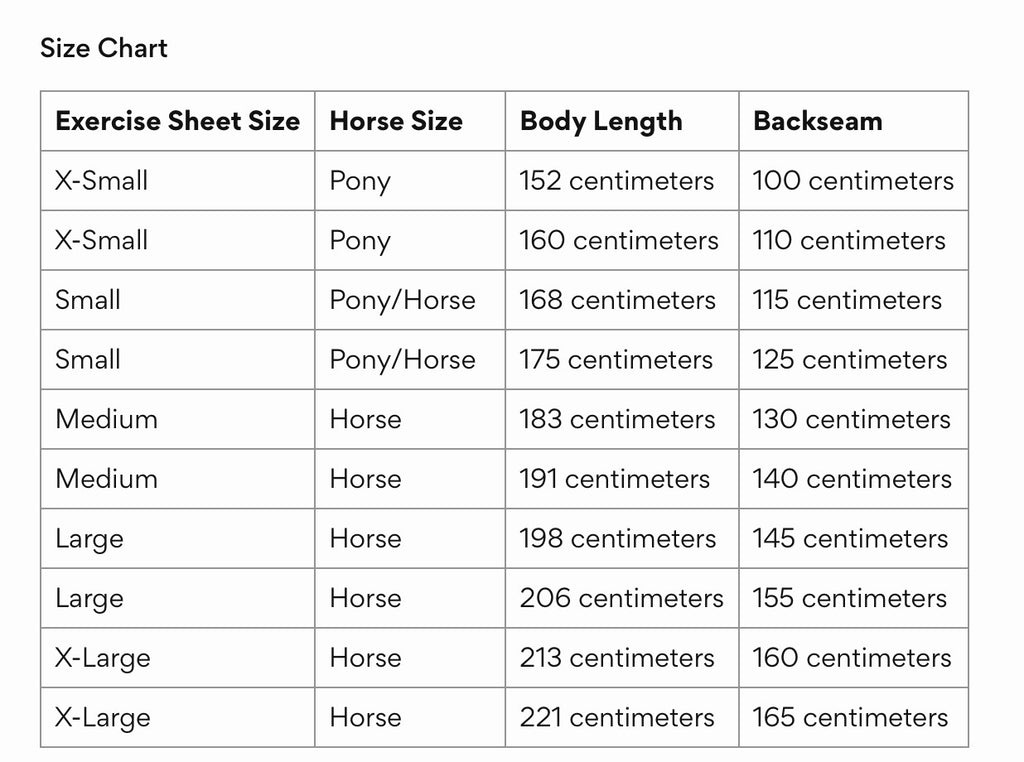Click the Body Length column header
The width and height of the screenshot is (1024, 762).
pyautogui.click(x=622, y=121)
